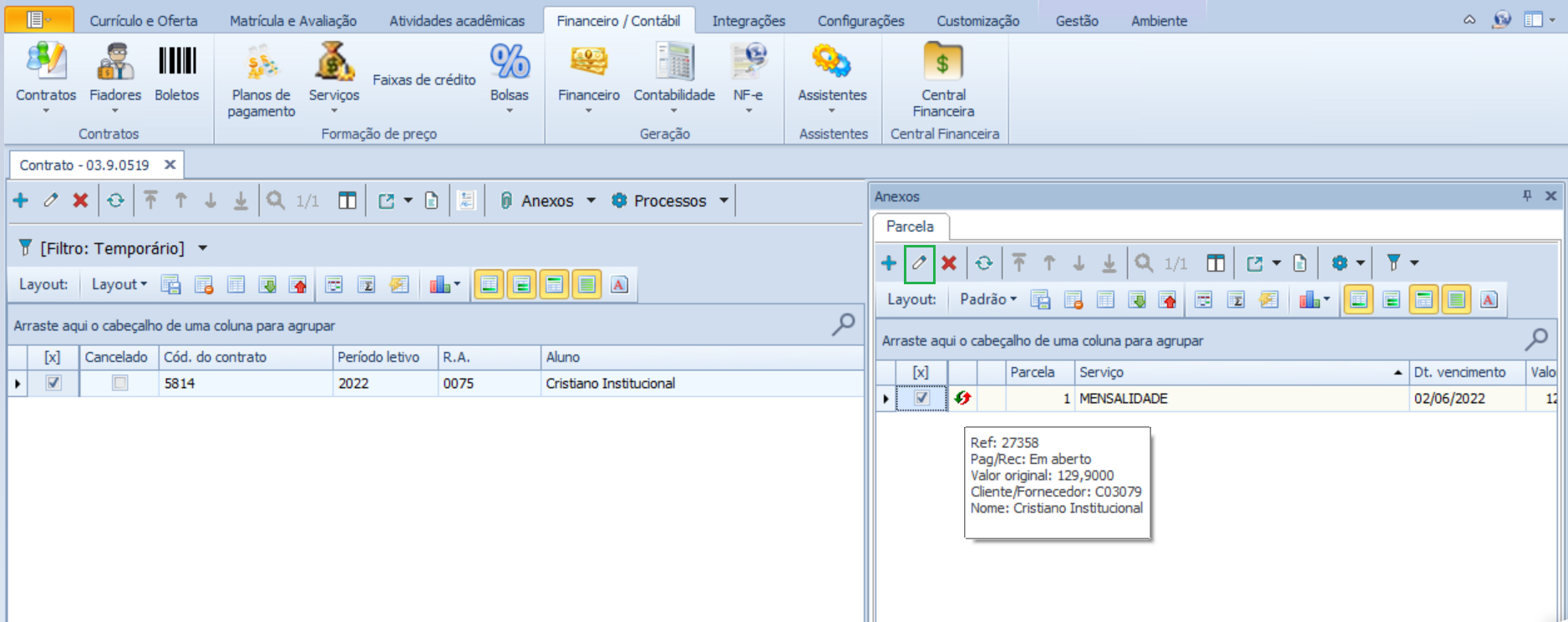Open the Layout dropdown in contract pane

coord(119,284)
